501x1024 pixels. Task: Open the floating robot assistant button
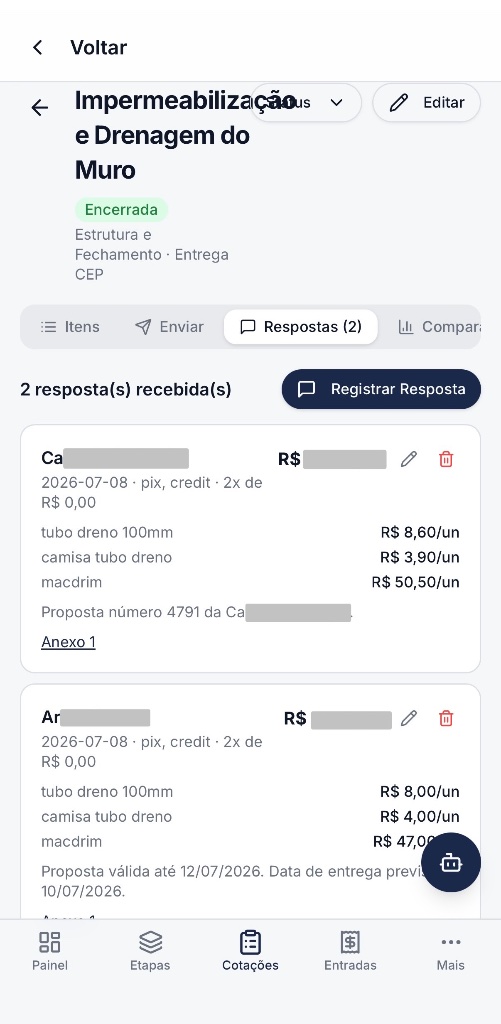click(x=451, y=862)
